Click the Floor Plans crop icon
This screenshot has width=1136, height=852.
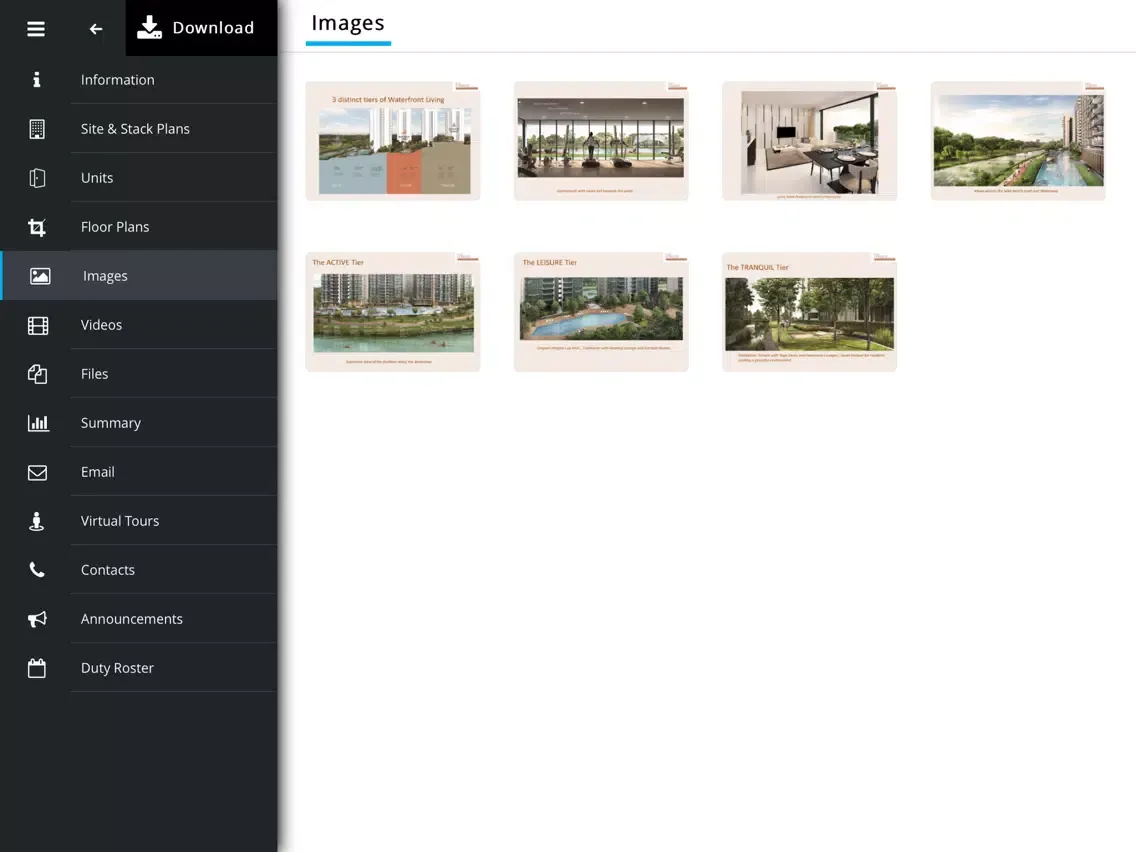[37, 228]
